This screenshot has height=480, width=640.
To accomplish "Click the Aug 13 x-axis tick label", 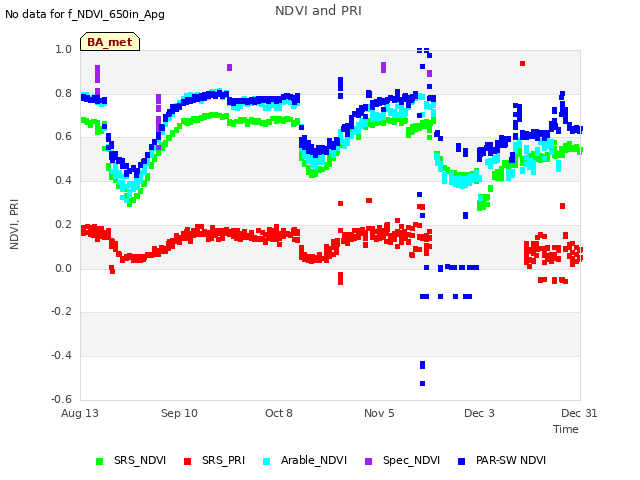I will [x=80, y=413].
